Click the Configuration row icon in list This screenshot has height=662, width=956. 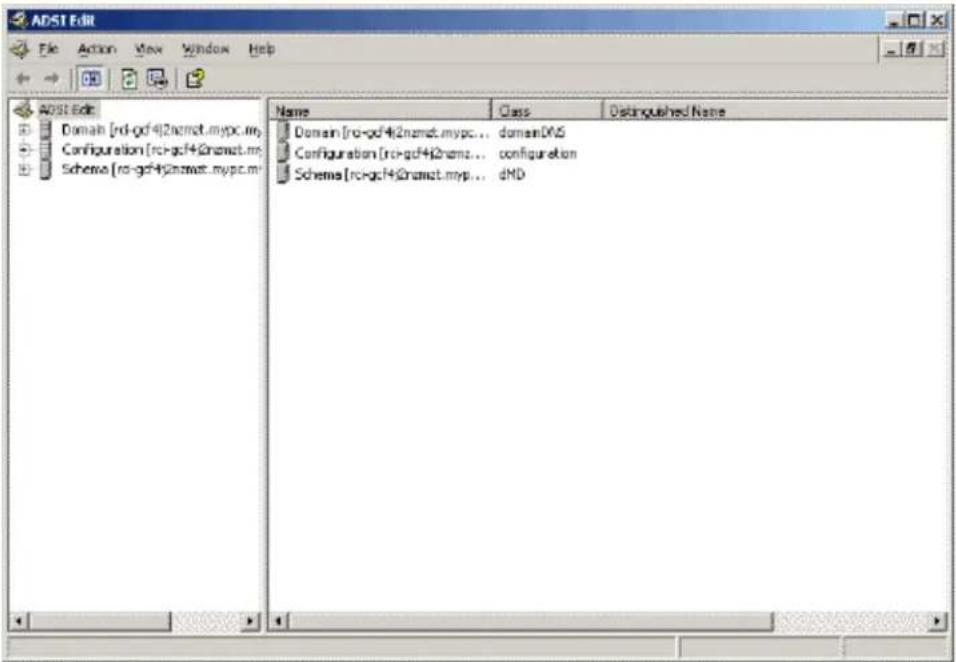click(x=282, y=153)
